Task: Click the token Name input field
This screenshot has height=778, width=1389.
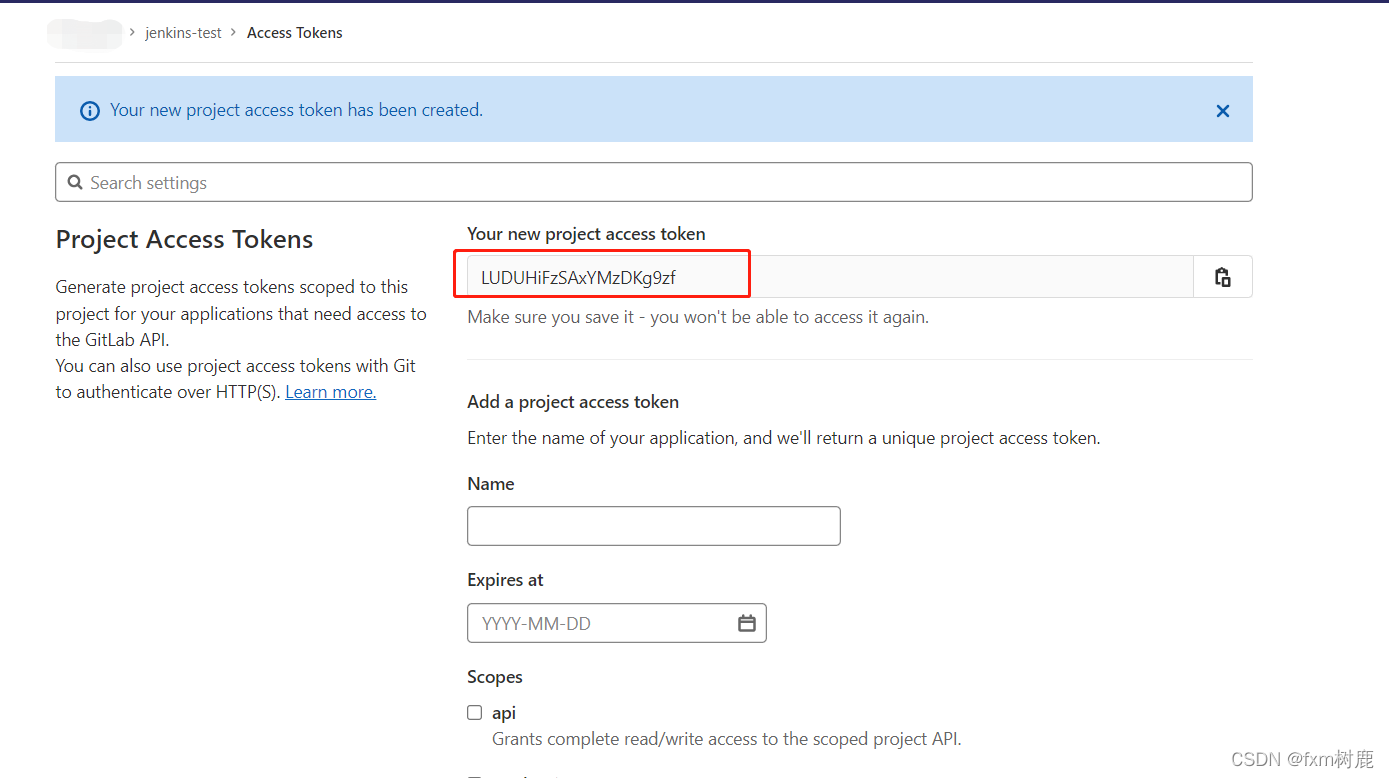Action: click(x=653, y=526)
